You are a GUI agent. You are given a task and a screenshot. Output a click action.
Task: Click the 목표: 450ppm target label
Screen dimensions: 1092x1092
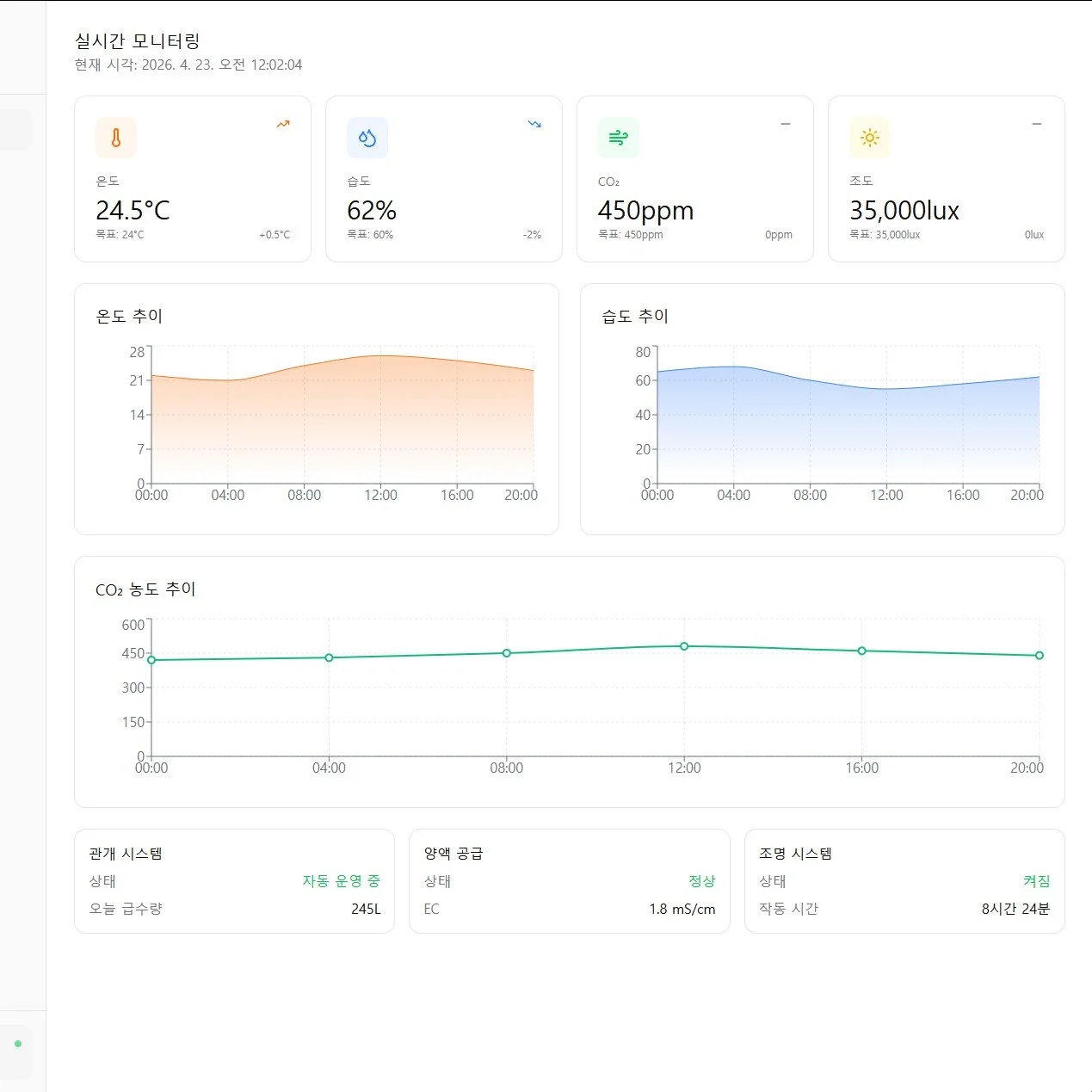631,235
